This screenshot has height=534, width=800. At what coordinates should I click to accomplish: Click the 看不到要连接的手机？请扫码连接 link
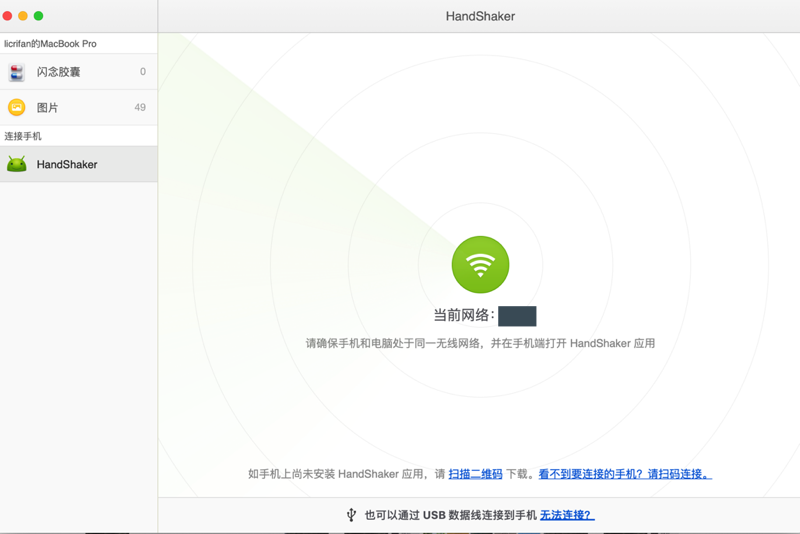click(625, 474)
